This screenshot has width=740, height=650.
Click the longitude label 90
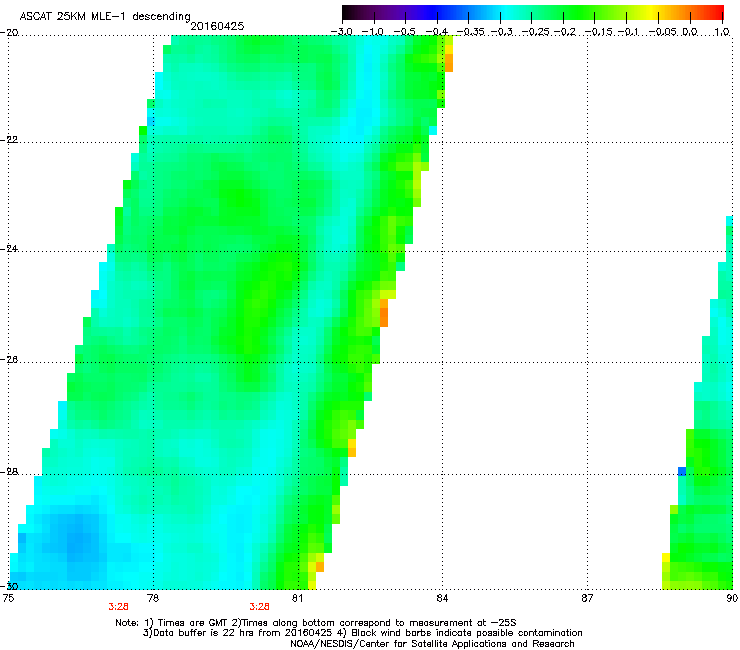point(732,598)
